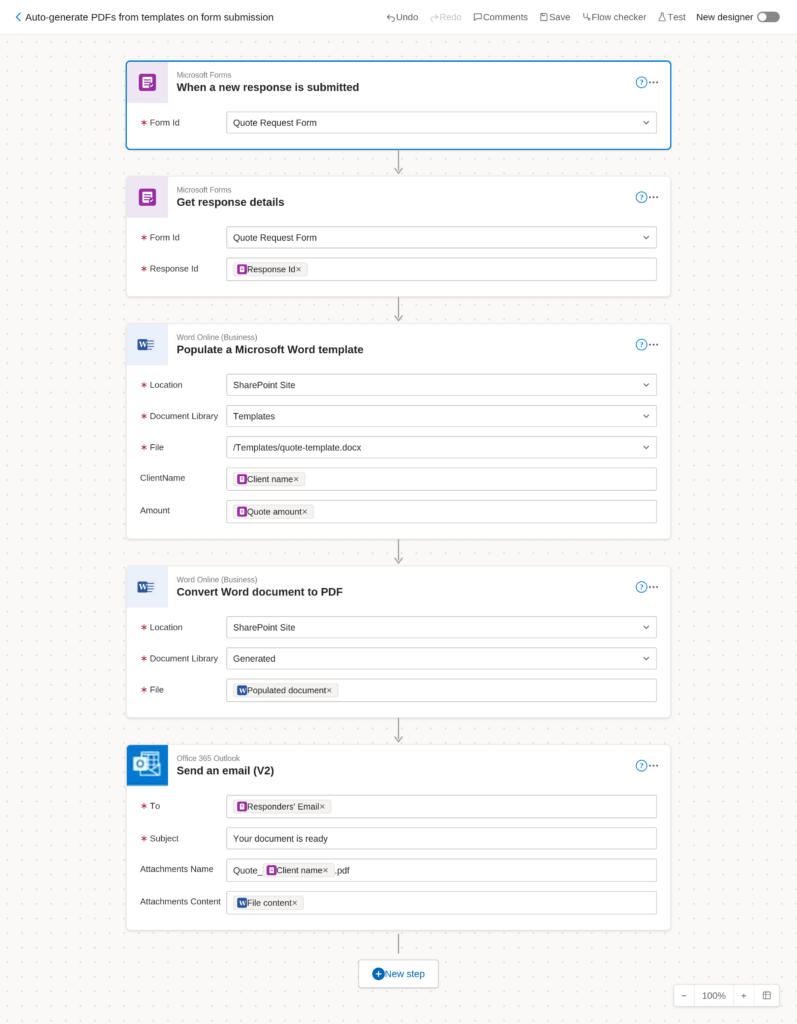Remove the 'Populated document' token

click(329, 690)
